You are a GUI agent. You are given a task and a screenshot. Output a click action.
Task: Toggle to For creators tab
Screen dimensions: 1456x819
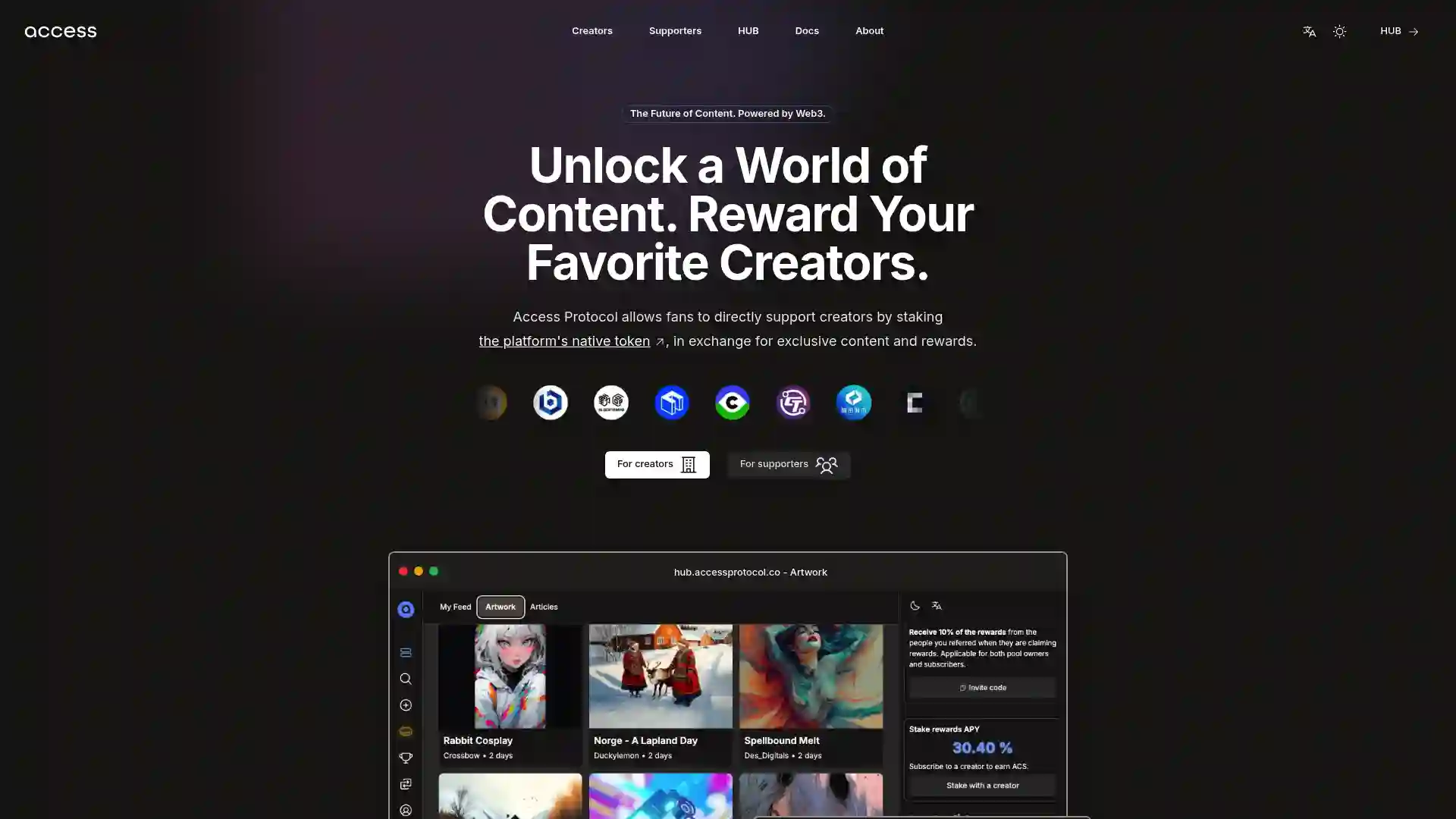point(657,464)
